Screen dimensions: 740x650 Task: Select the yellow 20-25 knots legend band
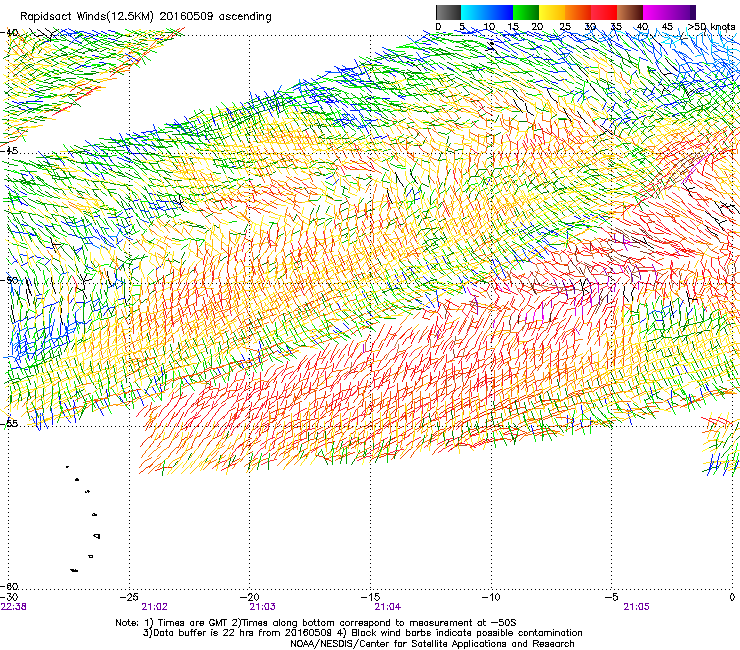[552, 12]
